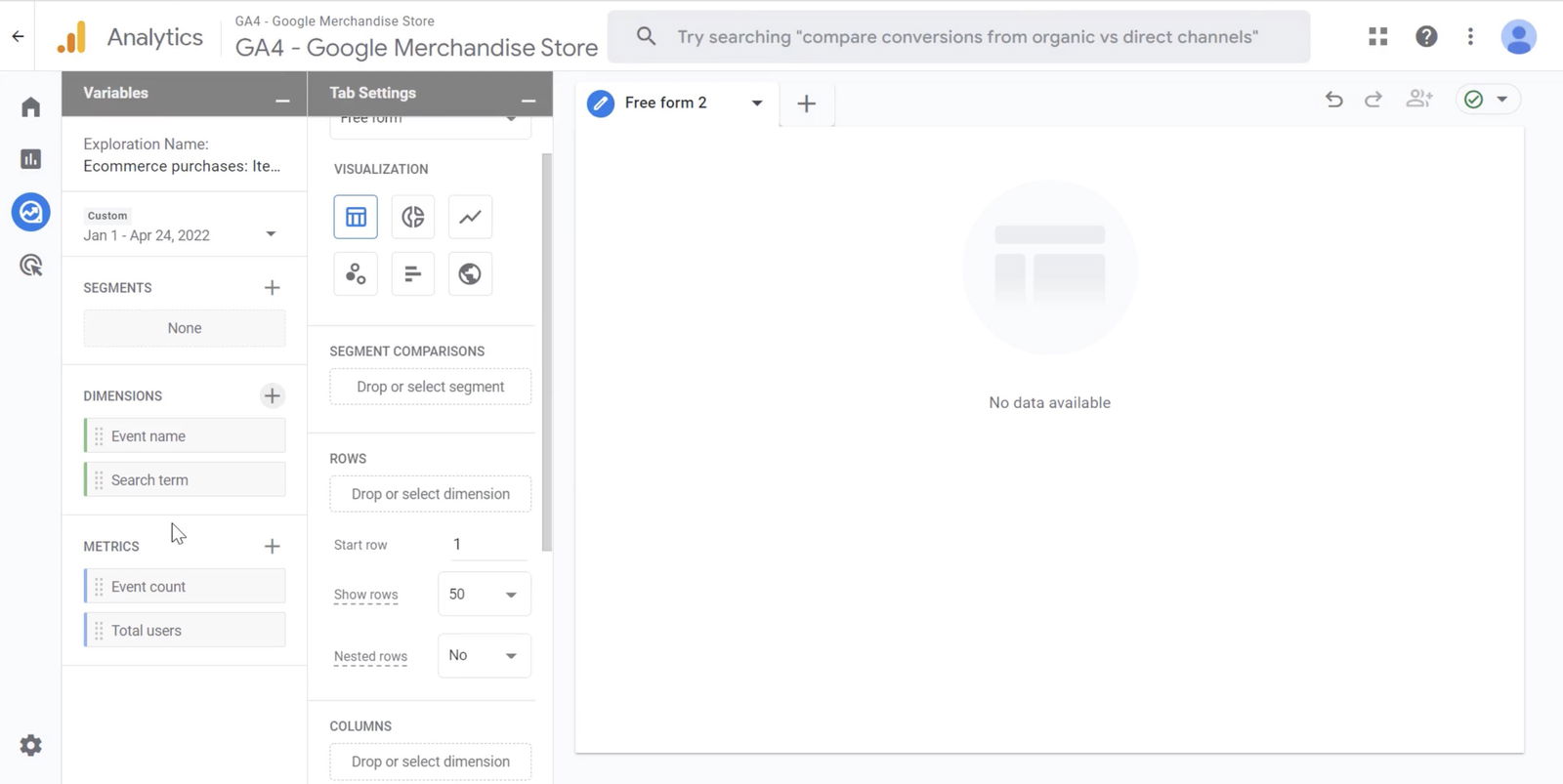Choose the geo map visualization
Image resolution: width=1563 pixels, height=784 pixels.
click(x=470, y=274)
